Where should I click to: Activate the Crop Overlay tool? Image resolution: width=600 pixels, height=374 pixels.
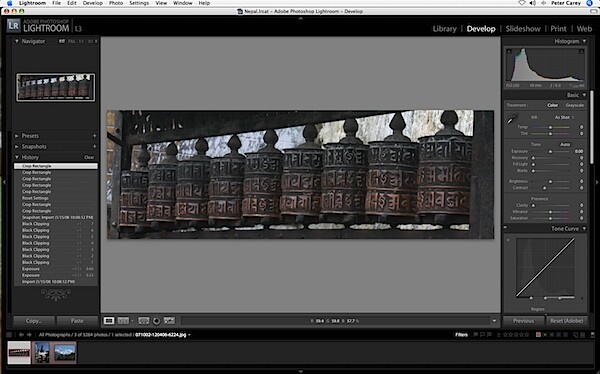pos(143,321)
